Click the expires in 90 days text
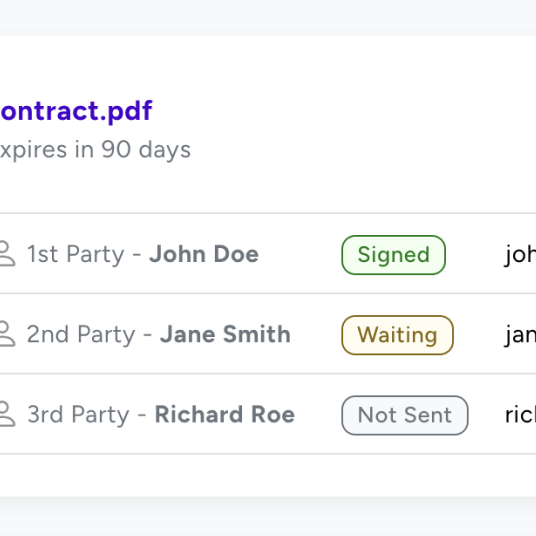 point(95,150)
